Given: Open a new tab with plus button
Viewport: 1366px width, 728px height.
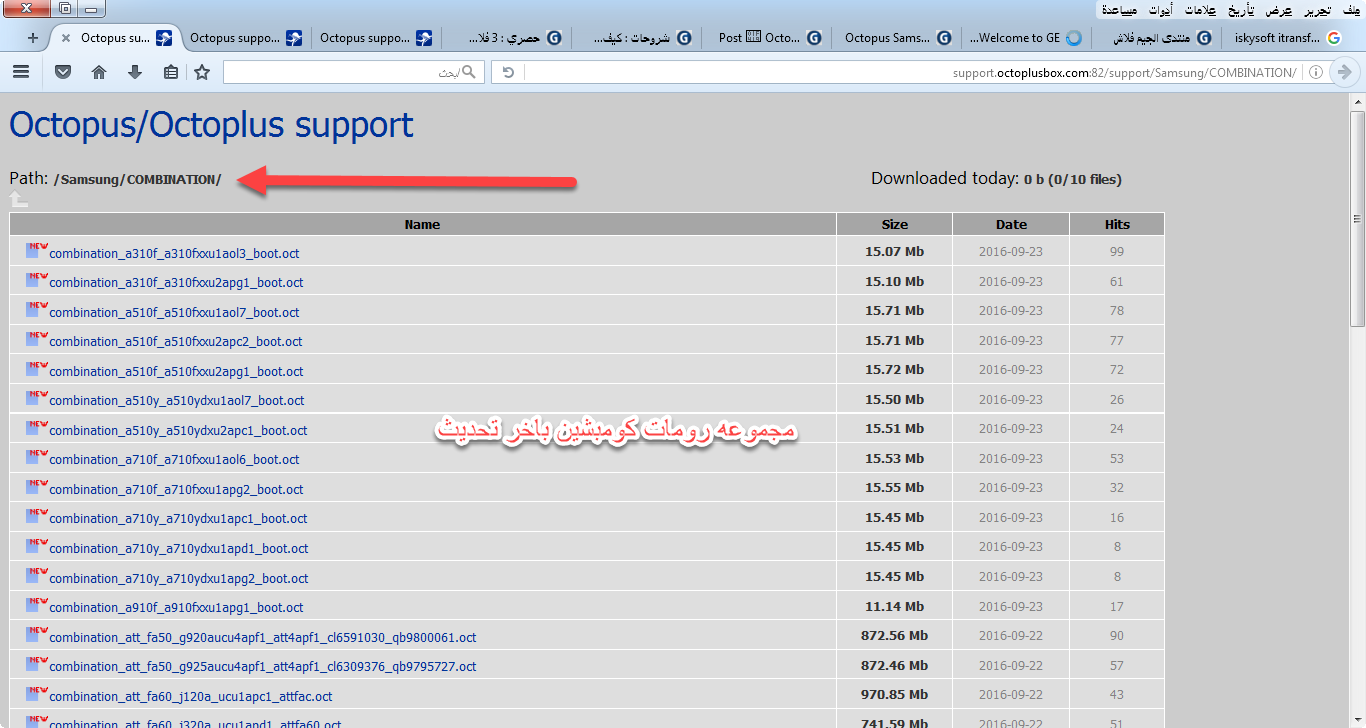Looking at the screenshot, I should click(33, 38).
